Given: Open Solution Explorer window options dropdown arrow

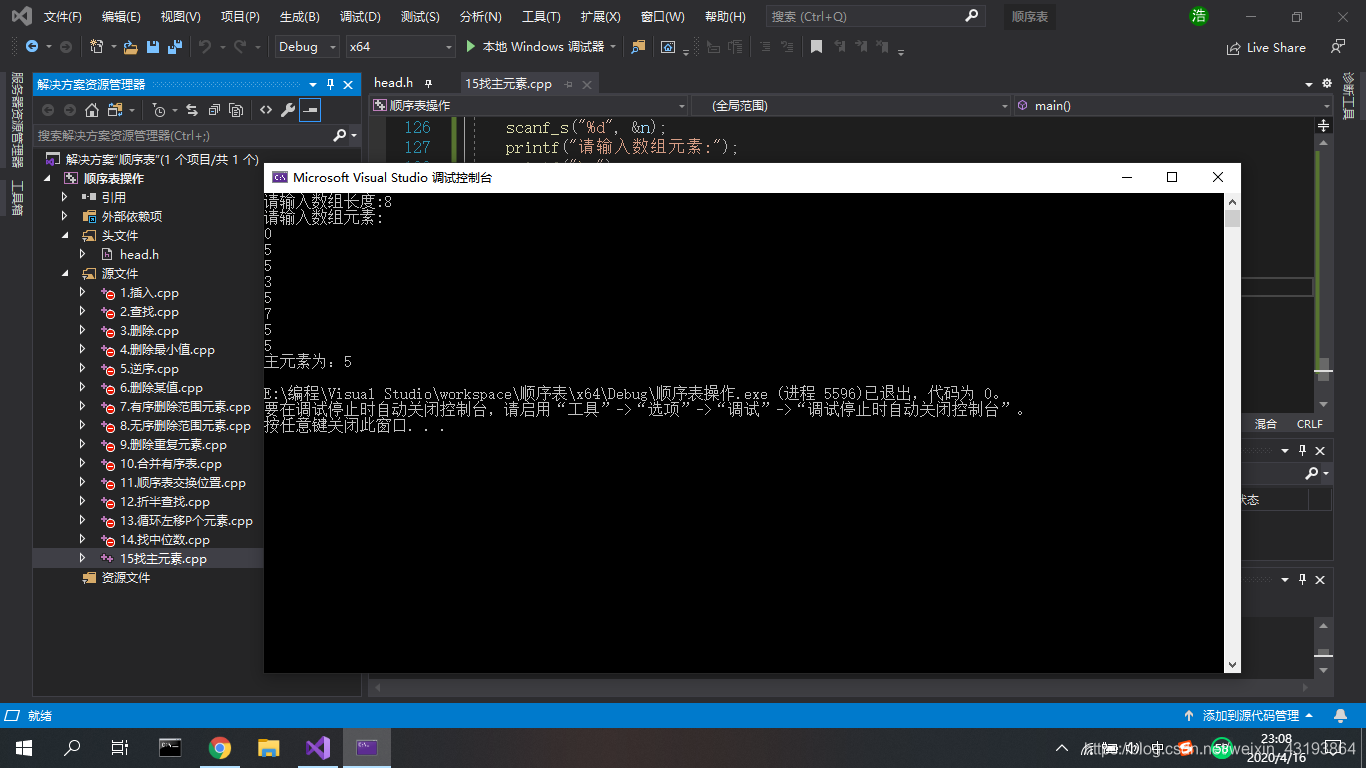Looking at the screenshot, I should click(313, 85).
